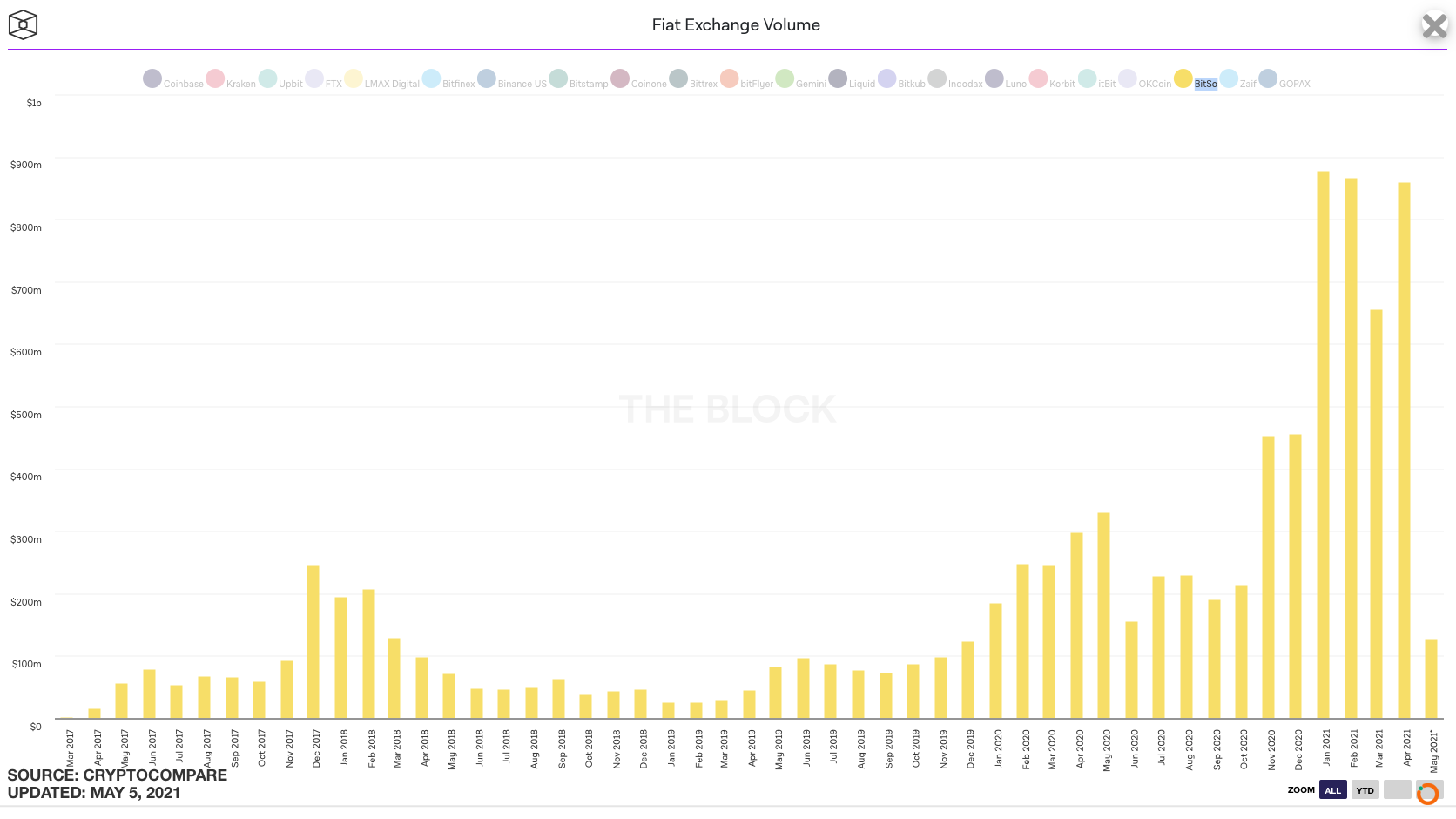Click the blank gray zoom button
This screenshot has width=1456, height=819.
tap(1397, 790)
